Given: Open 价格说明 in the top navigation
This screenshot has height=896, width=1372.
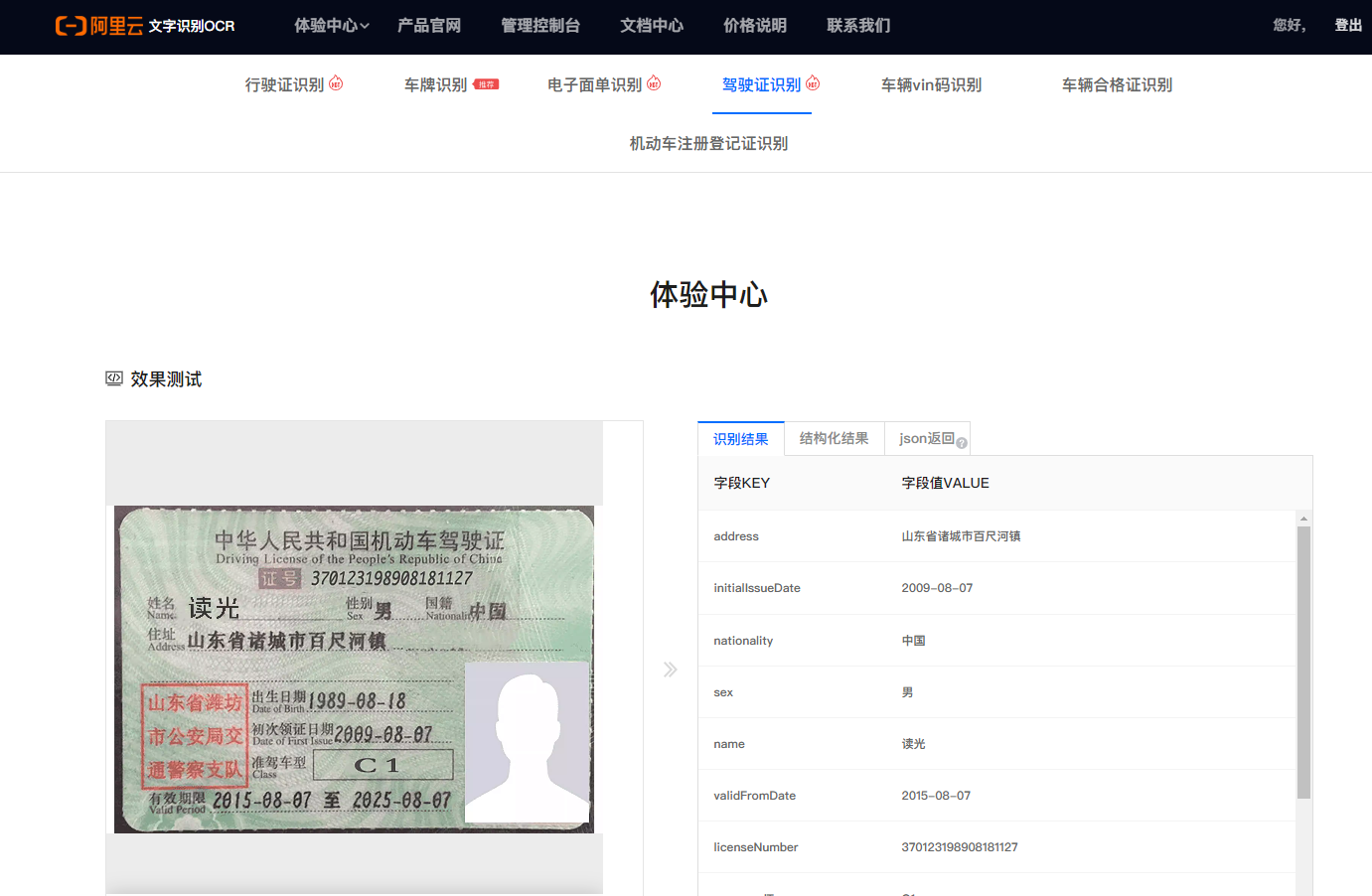Looking at the screenshot, I should pos(755,26).
